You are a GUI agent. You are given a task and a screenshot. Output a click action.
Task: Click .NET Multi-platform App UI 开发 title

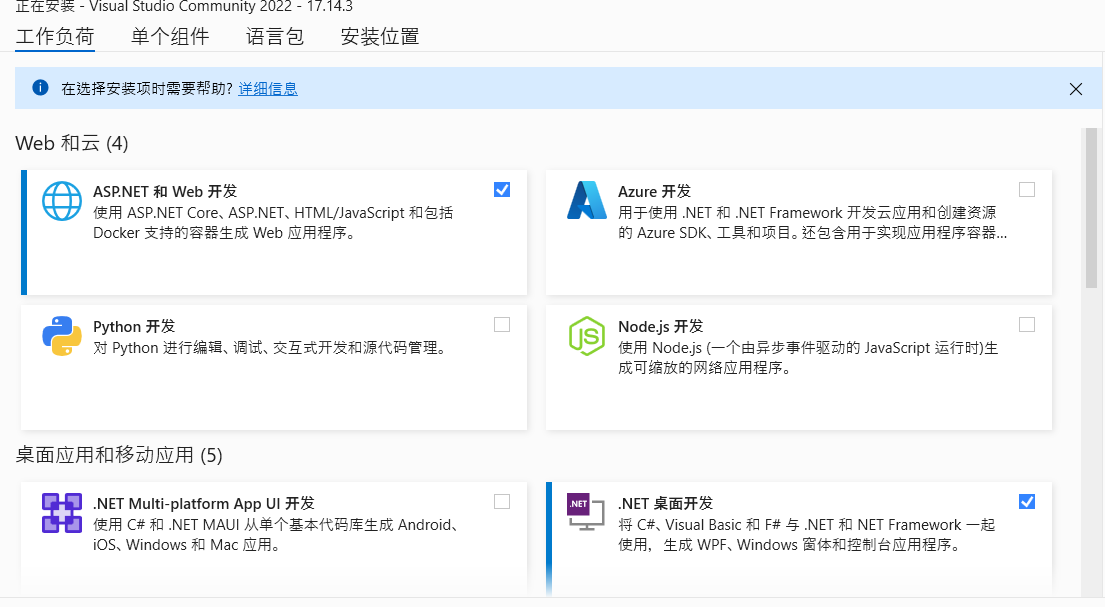pyautogui.click(x=204, y=503)
